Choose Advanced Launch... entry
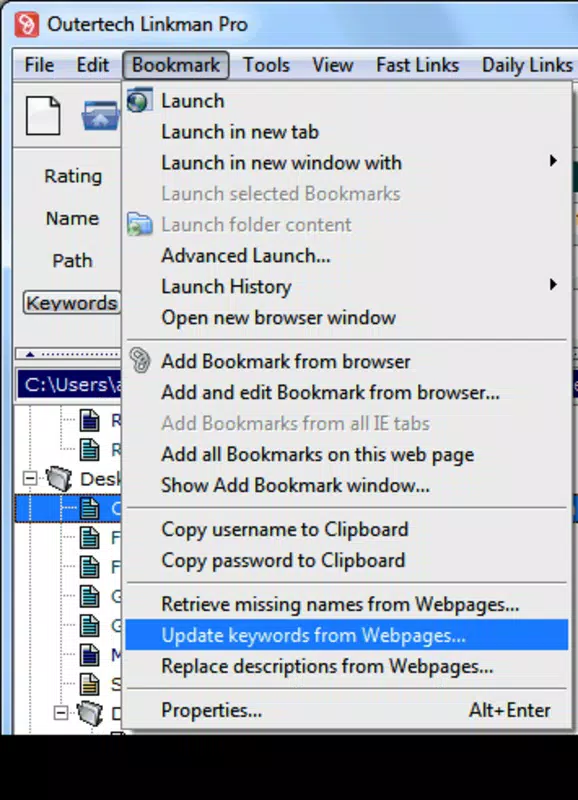The height and width of the screenshot is (800, 578). [x=347, y=256]
